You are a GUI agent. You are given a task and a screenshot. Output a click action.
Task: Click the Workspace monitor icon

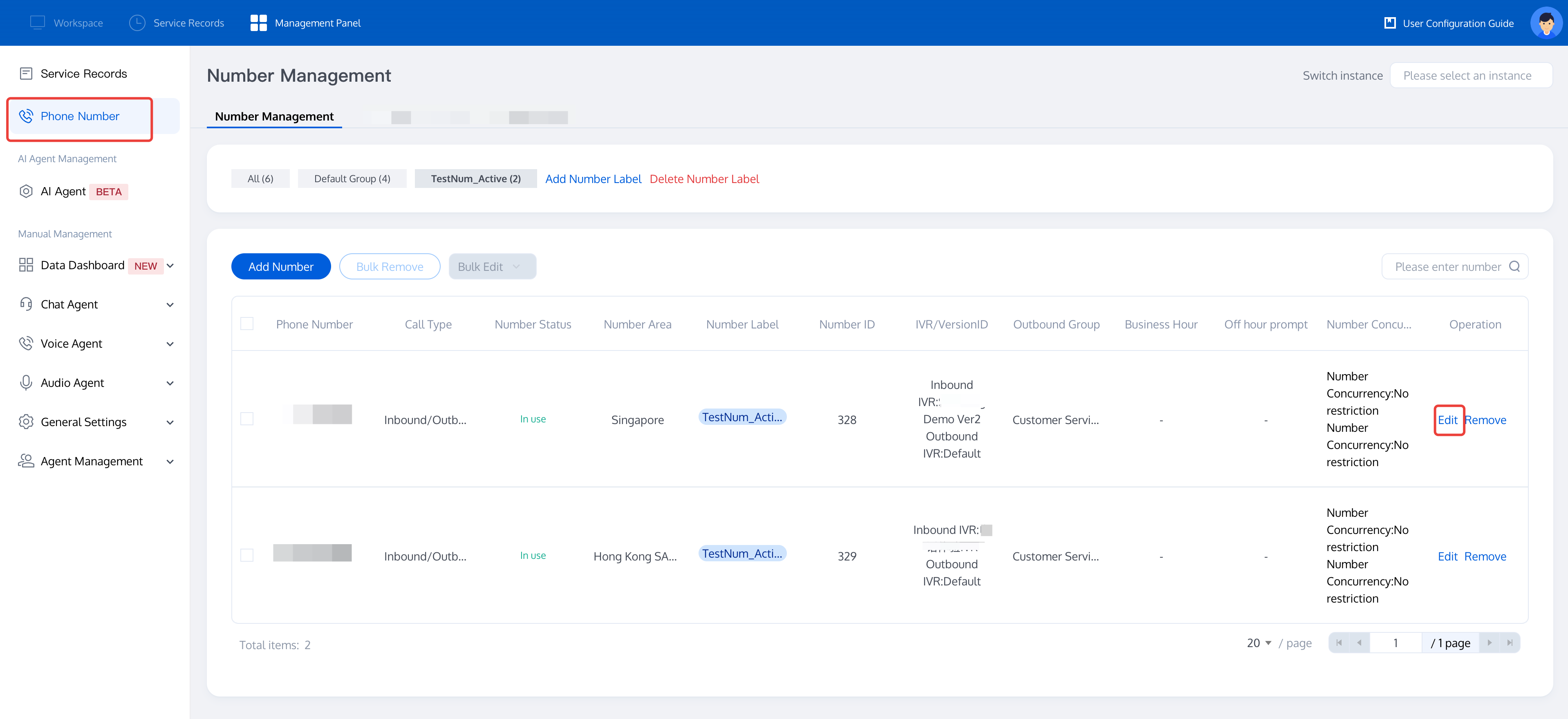pos(37,22)
